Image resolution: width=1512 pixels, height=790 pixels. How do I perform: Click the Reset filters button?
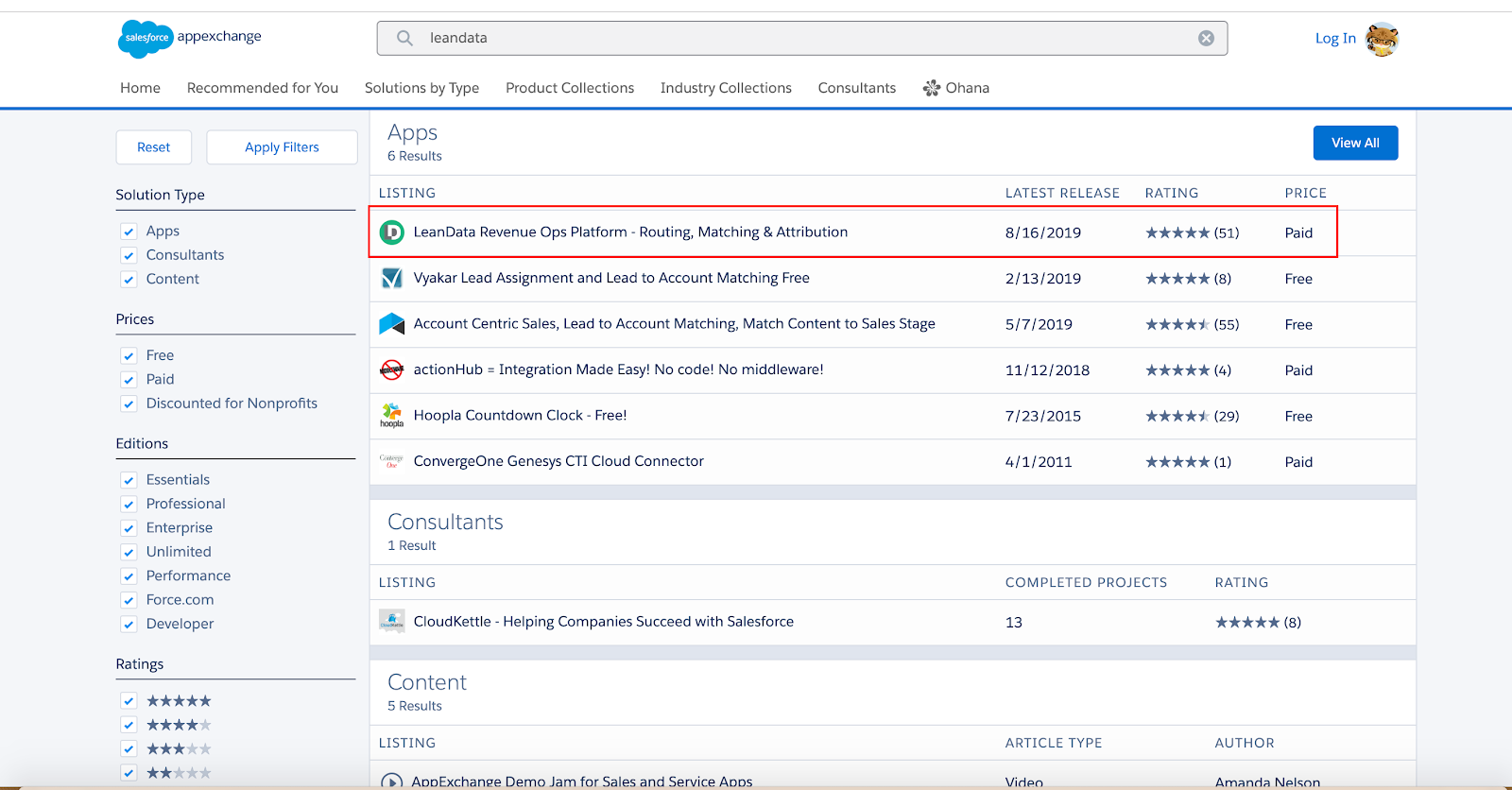tap(154, 147)
